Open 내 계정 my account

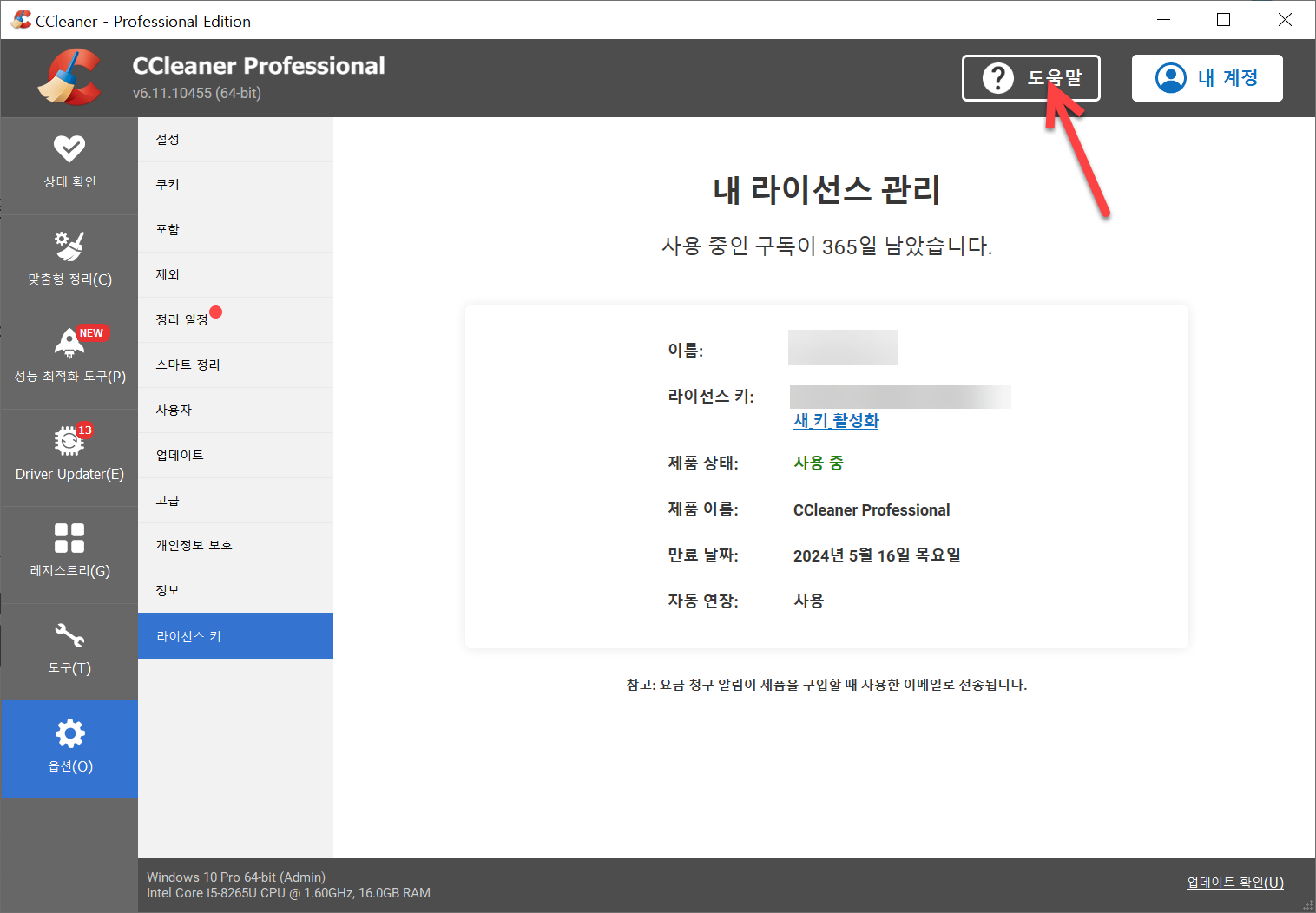coord(1207,78)
